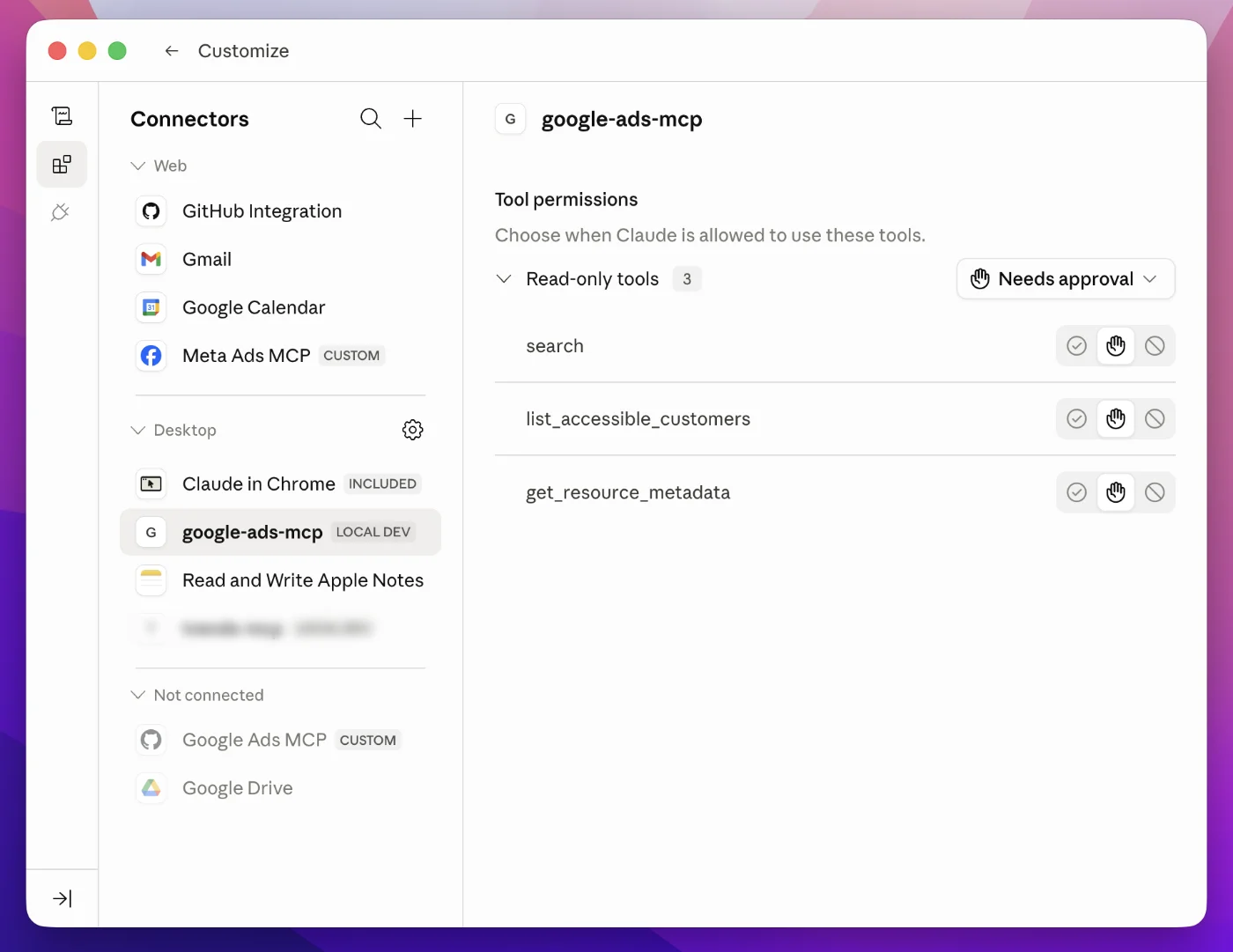
Task: Click the blurred connector row under Apple Notes
Action: 280,628
